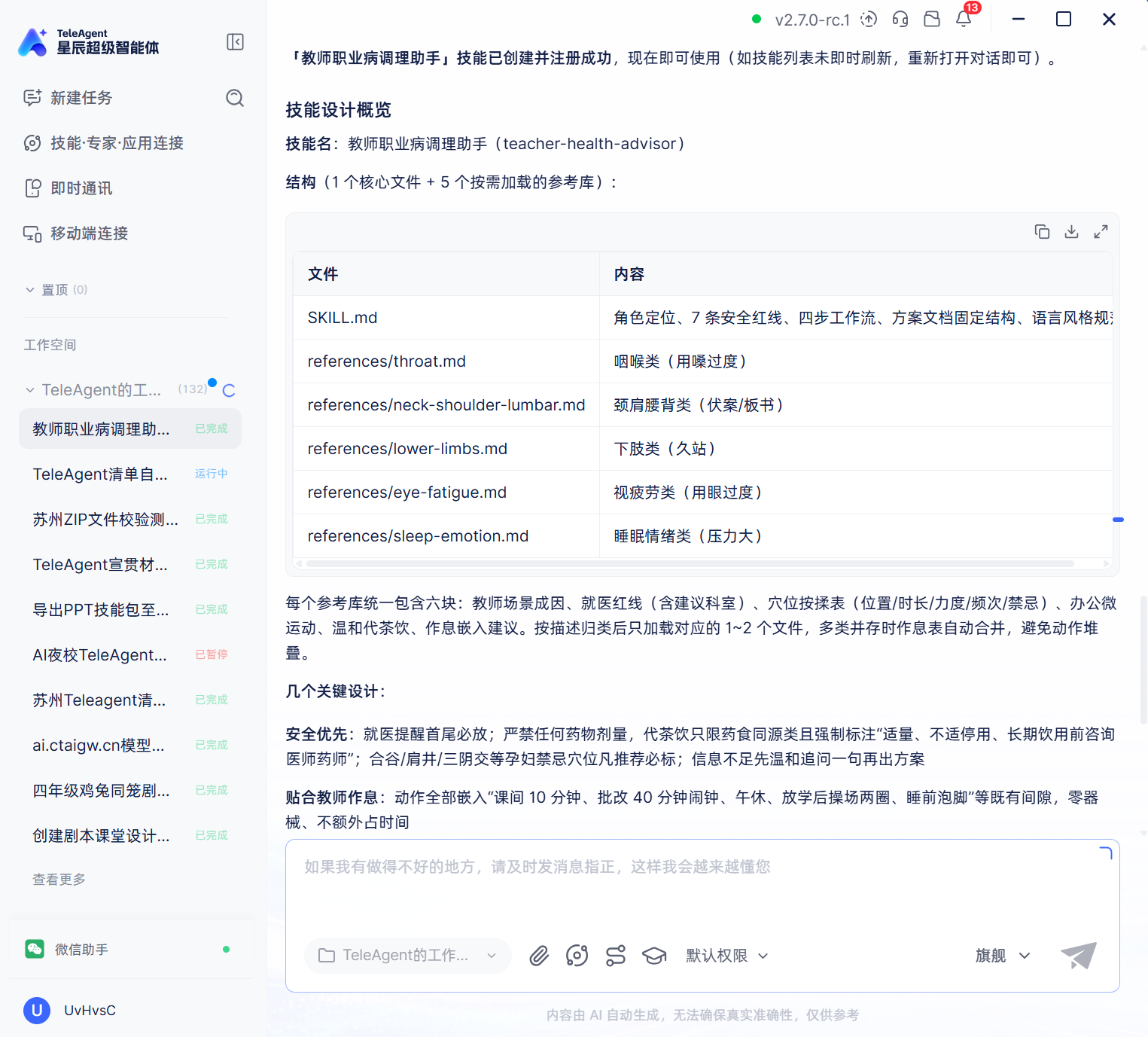Copy the table with copy icon

tap(1042, 232)
